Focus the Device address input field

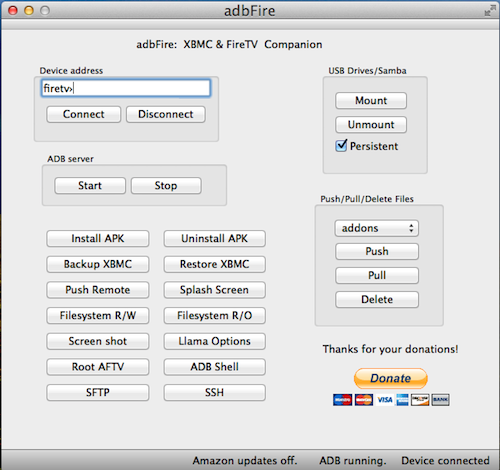(x=126, y=88)
